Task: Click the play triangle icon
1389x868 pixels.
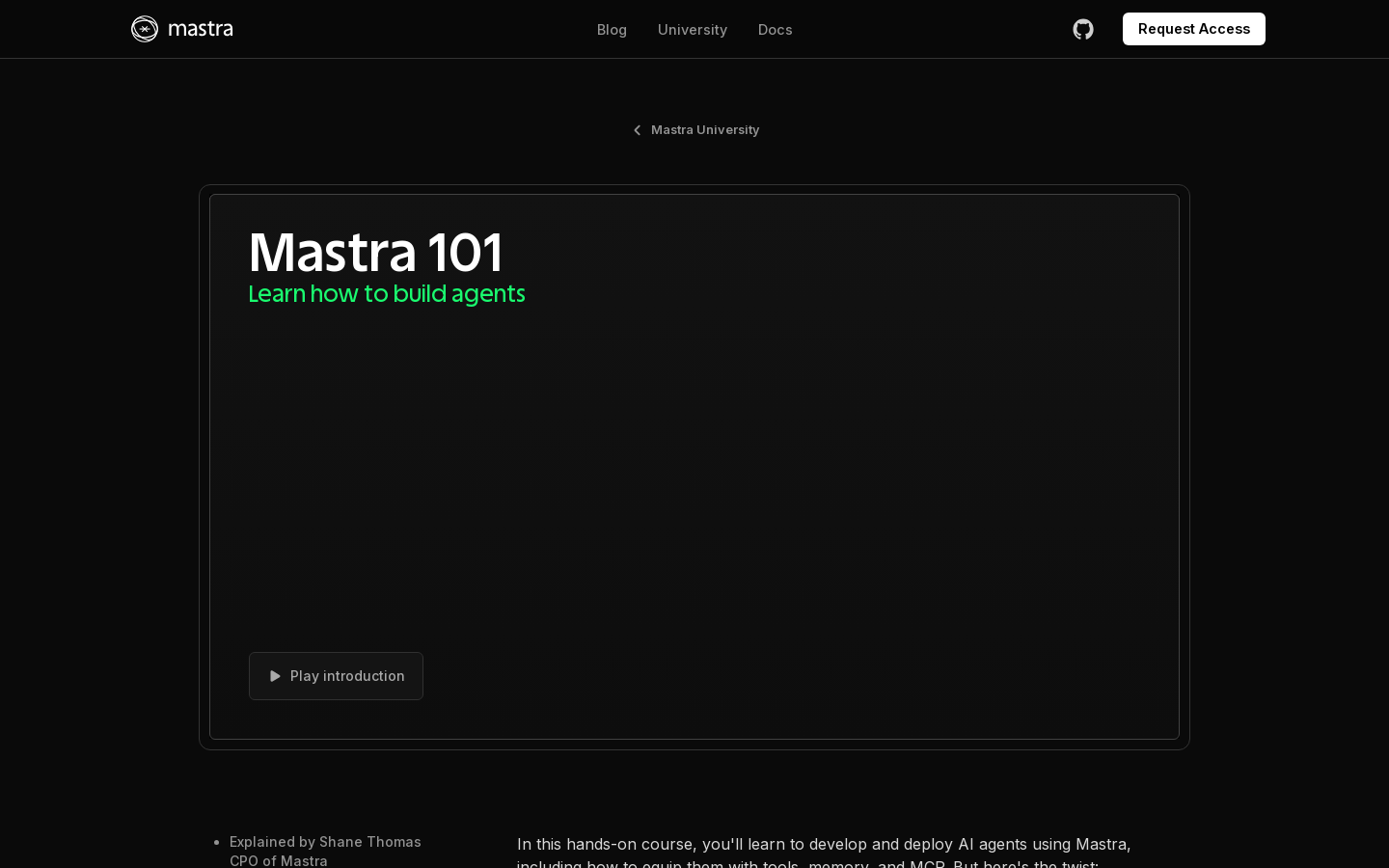Action: [275, 676]
